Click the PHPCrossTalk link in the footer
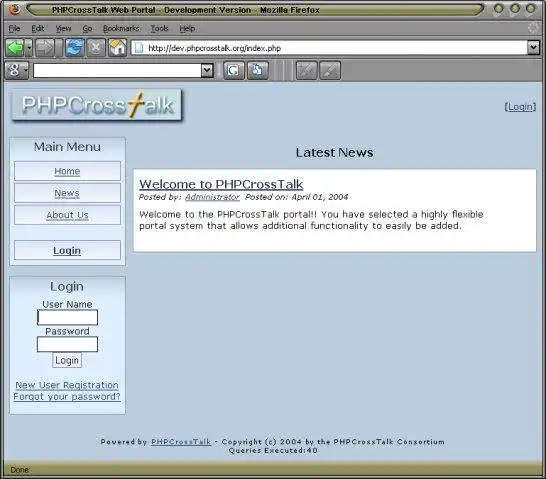Screen dimensions: 546x479 pos(181,442)
